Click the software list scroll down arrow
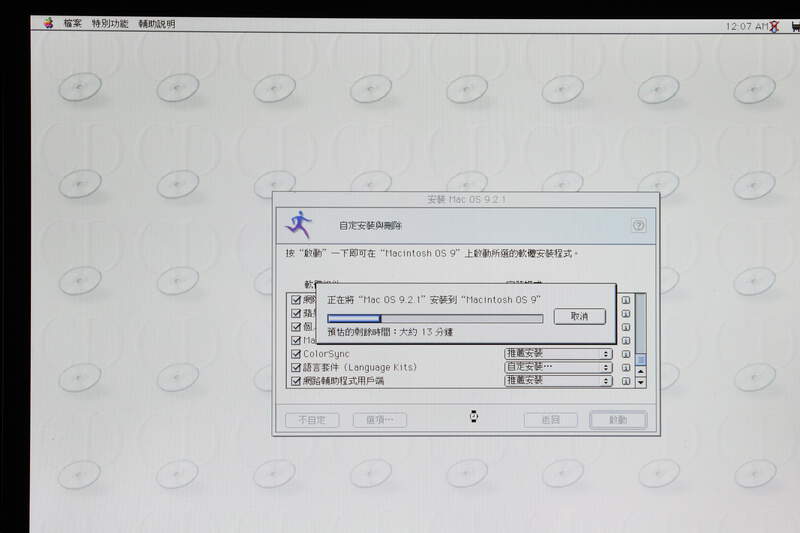 click(641, 382)
